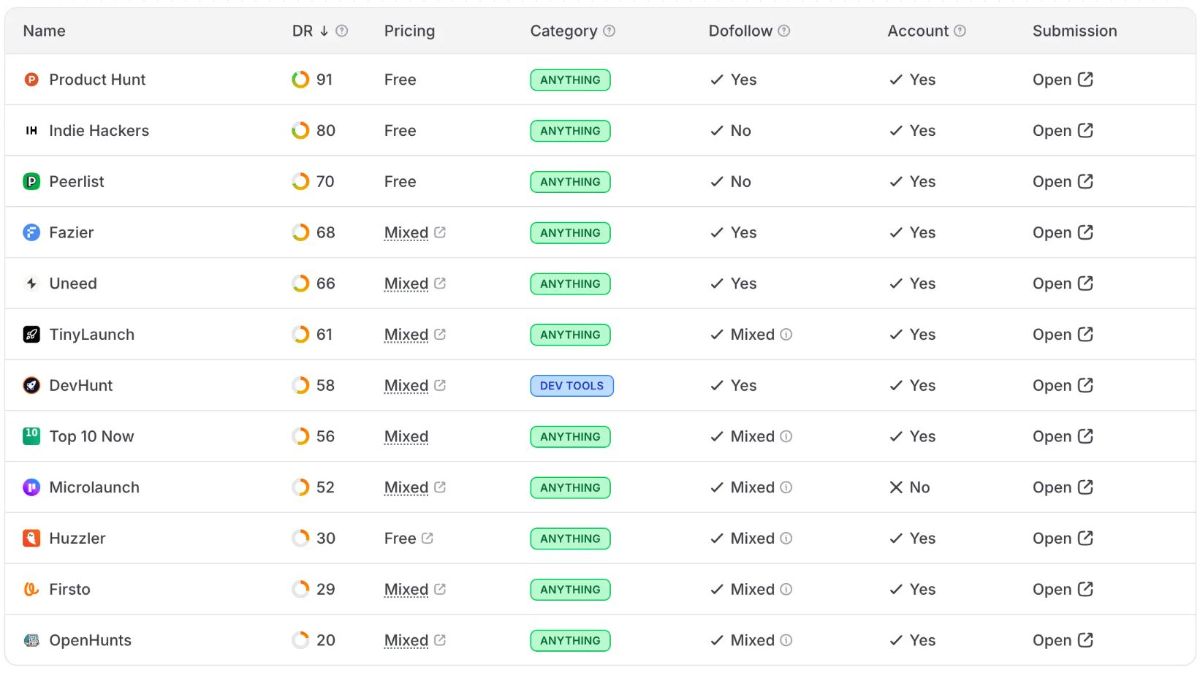
Task: Click the Top 10 Now logo icon
Action: [31, 436]
